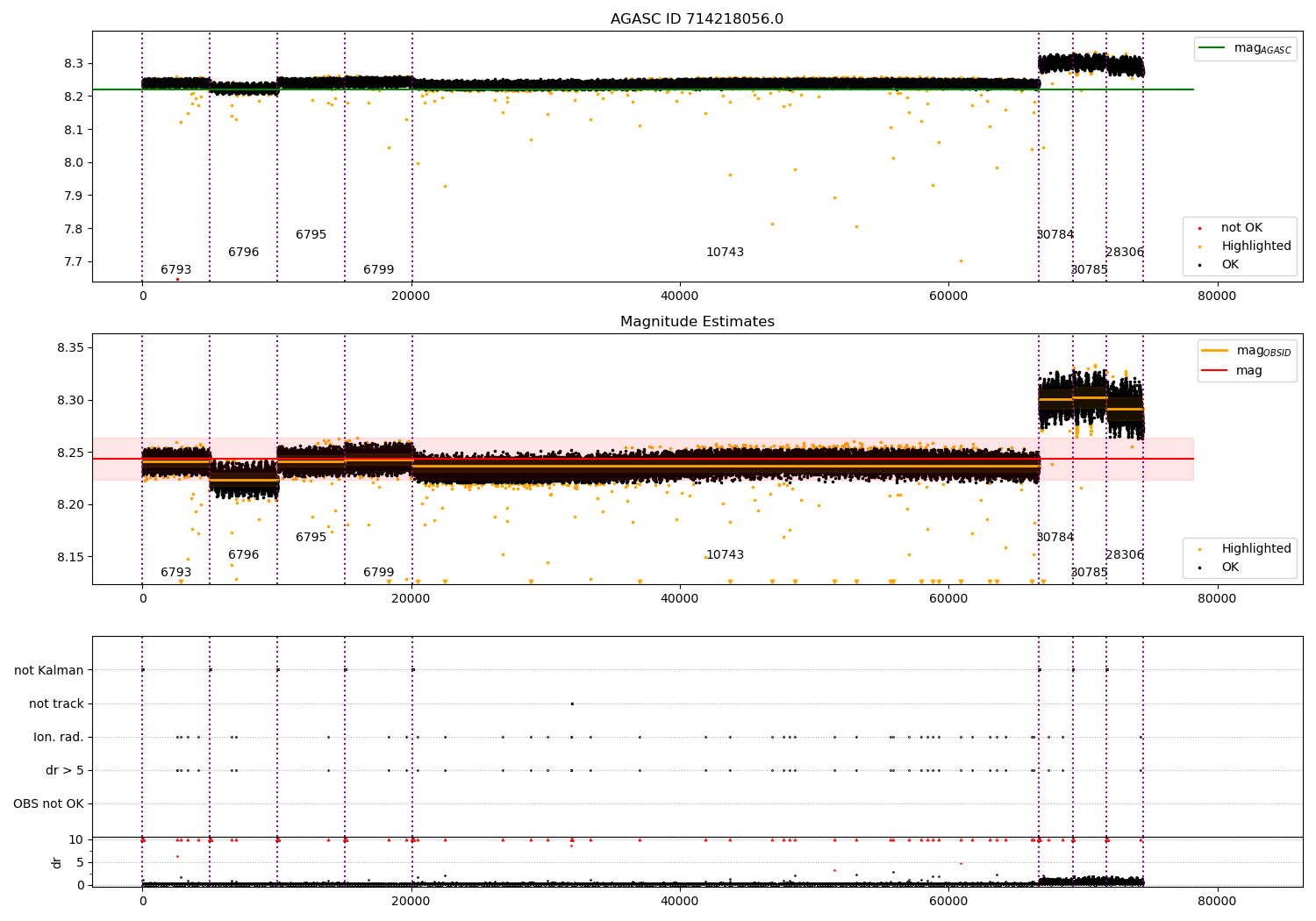Click the red "mag" legend line in middle plot
Image resolution: width=1316 pixels, height=921 pixels.
click(x=1214, y=370)
